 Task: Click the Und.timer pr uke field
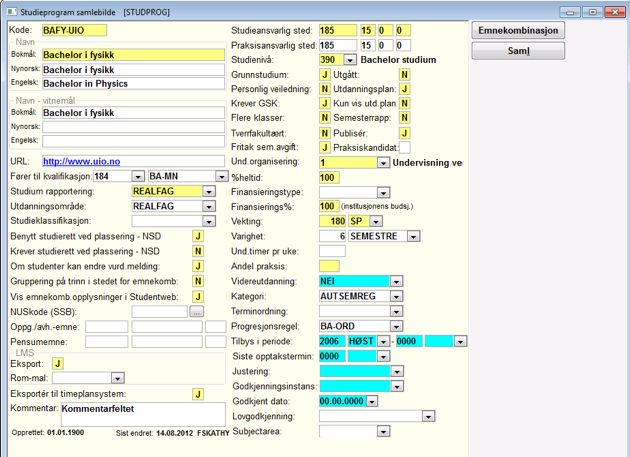tap(332, 251)
